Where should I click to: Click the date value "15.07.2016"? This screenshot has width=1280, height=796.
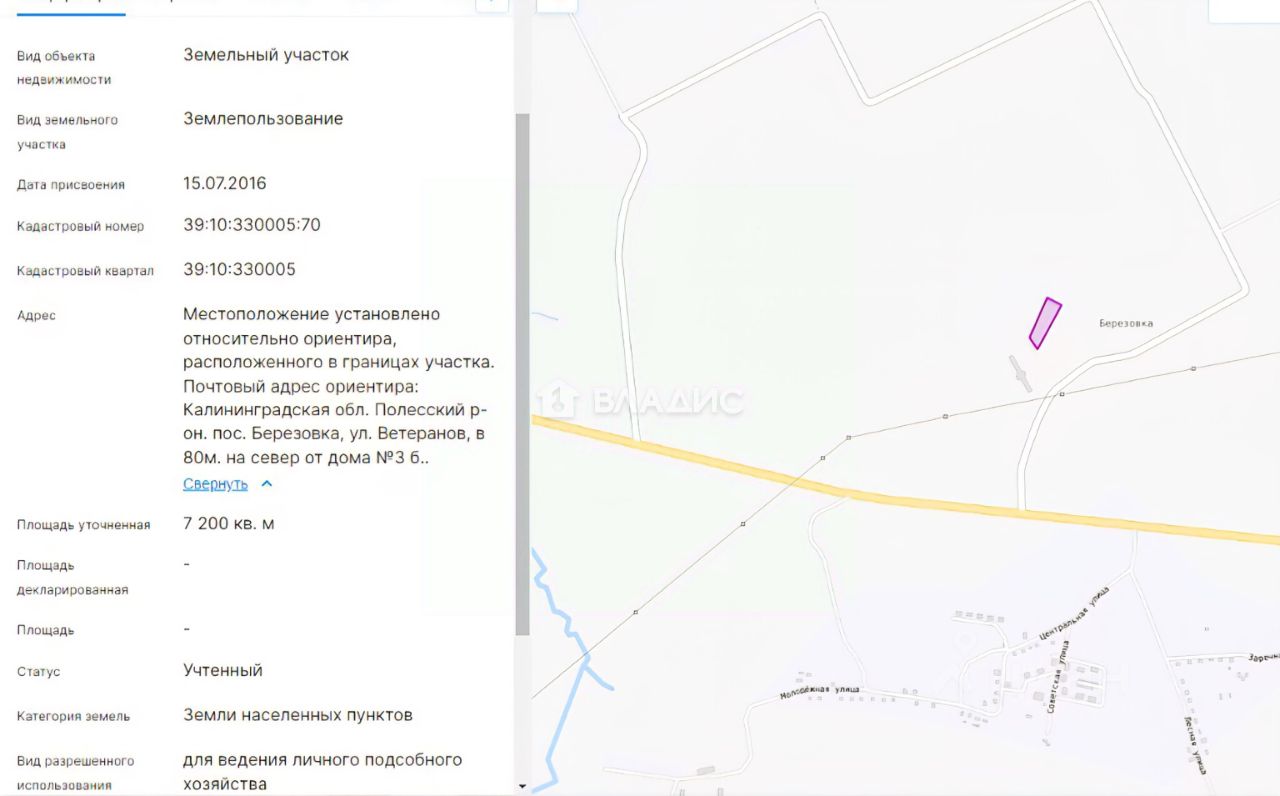tap(225, 183)
